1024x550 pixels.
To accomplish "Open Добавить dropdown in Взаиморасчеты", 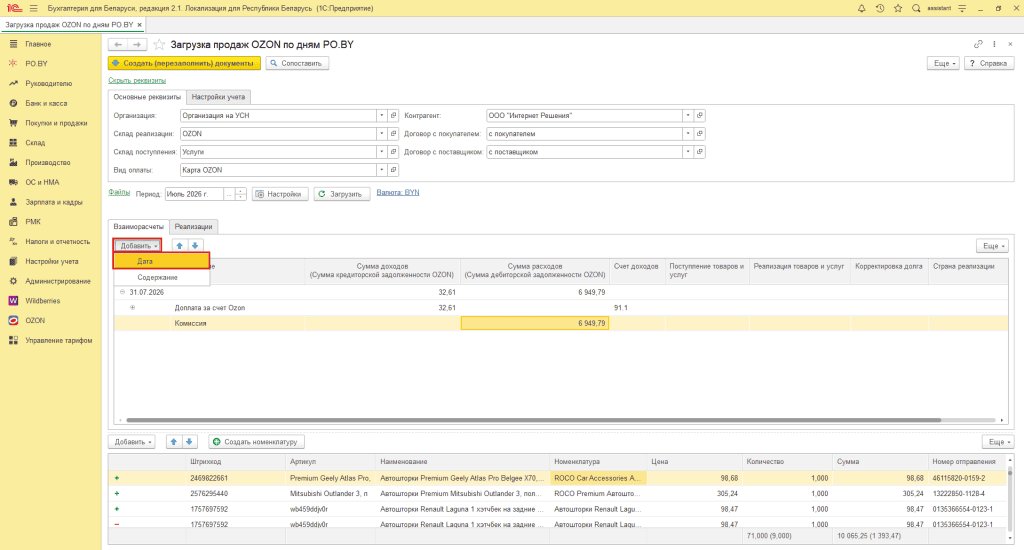I will pos(137,246).
